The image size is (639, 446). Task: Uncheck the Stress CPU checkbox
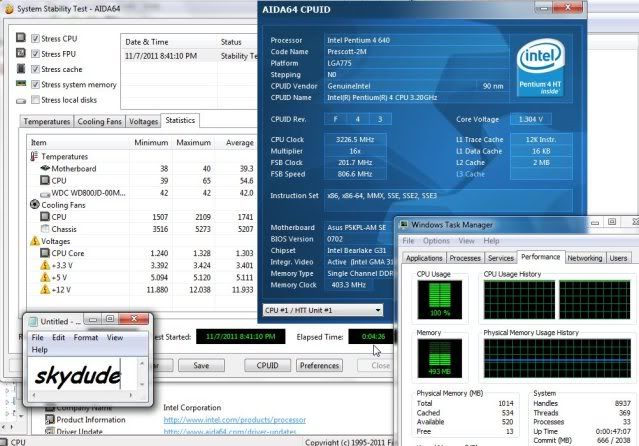35,38
